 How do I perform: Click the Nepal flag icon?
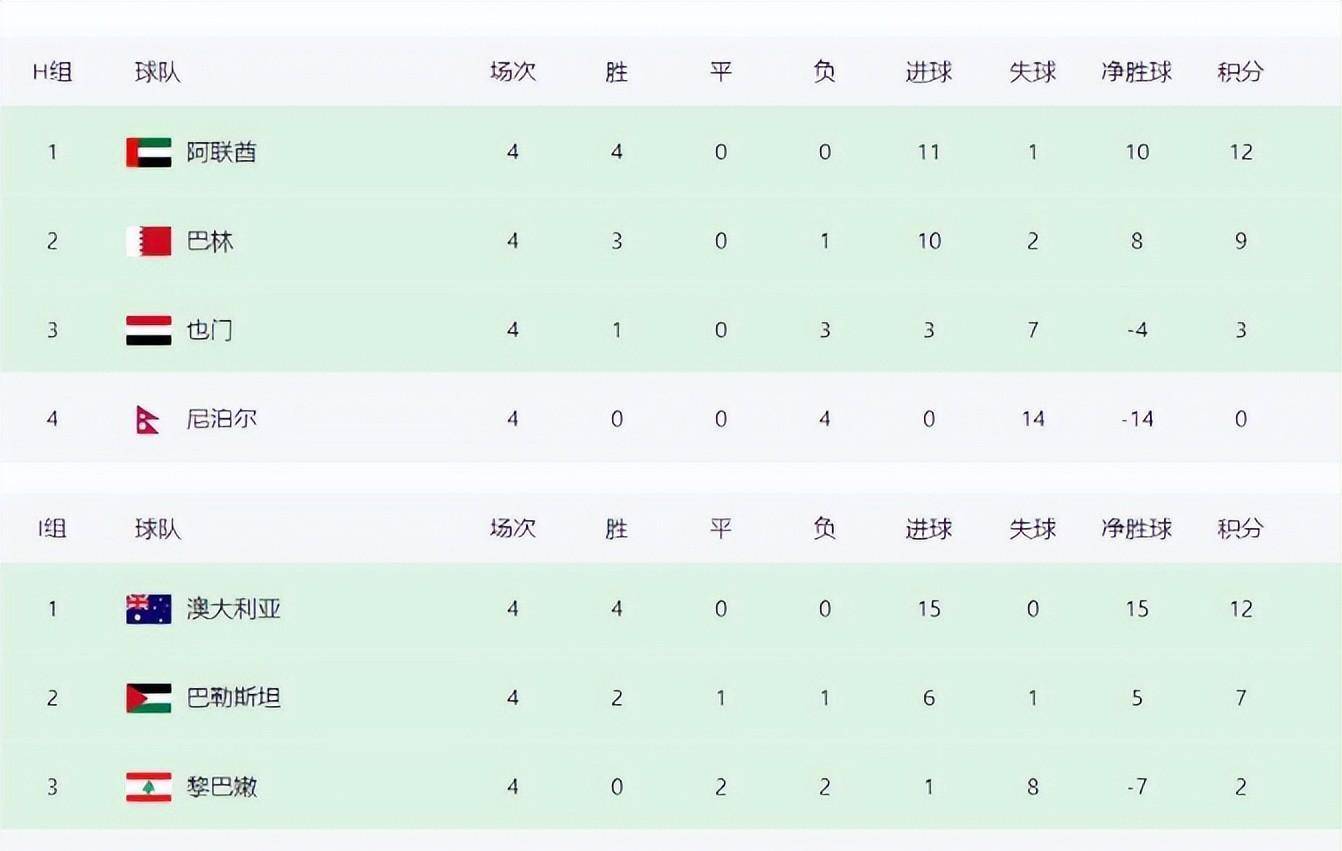tap(147, 419)
